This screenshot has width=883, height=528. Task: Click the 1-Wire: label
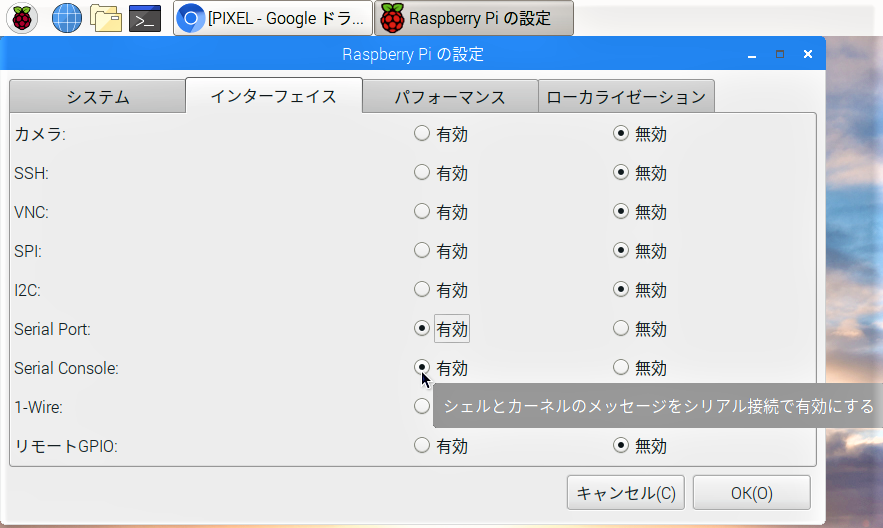click(x=38, y=407)
